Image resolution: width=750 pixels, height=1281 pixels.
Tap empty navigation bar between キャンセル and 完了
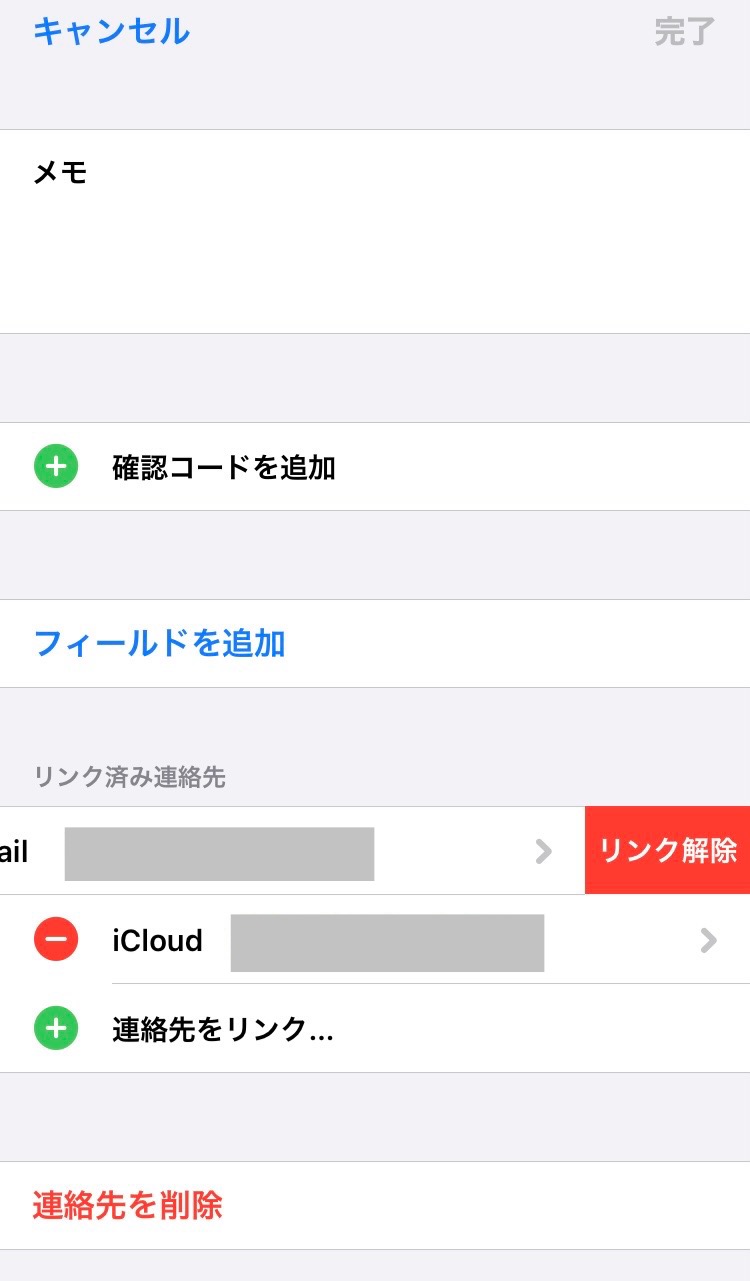pos(420,32)
